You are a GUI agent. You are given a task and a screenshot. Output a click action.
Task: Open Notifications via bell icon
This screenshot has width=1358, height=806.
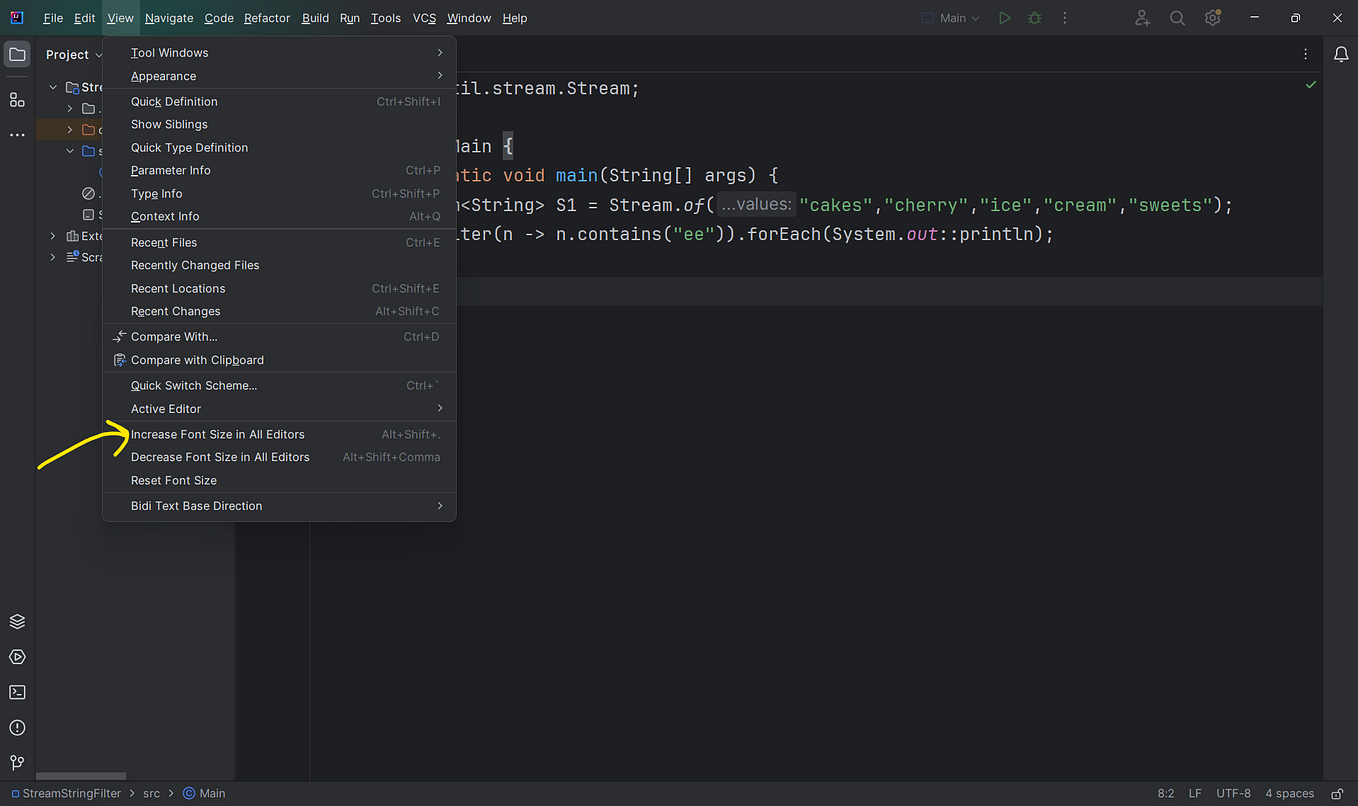[1341, 54]
